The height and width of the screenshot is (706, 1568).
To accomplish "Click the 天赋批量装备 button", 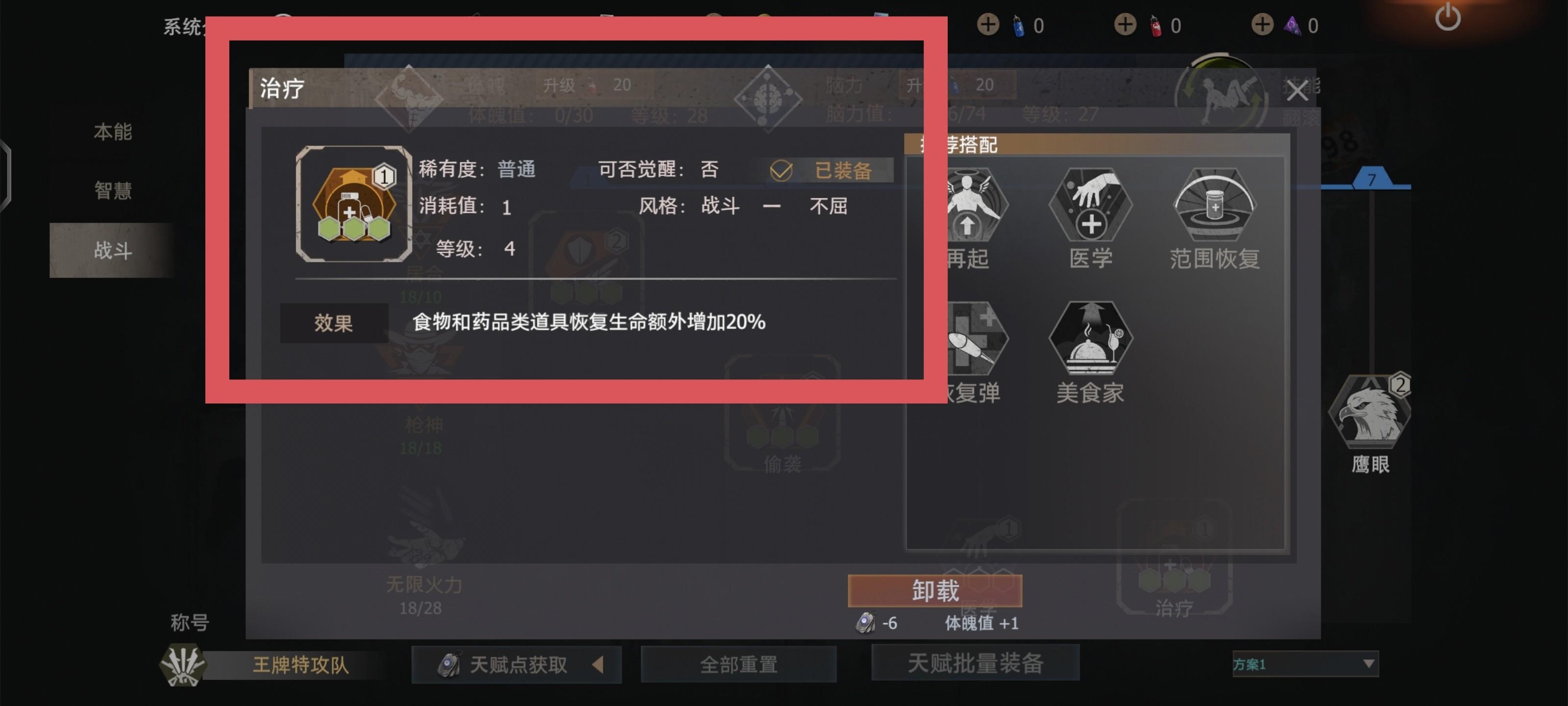I will click(975, 663).
